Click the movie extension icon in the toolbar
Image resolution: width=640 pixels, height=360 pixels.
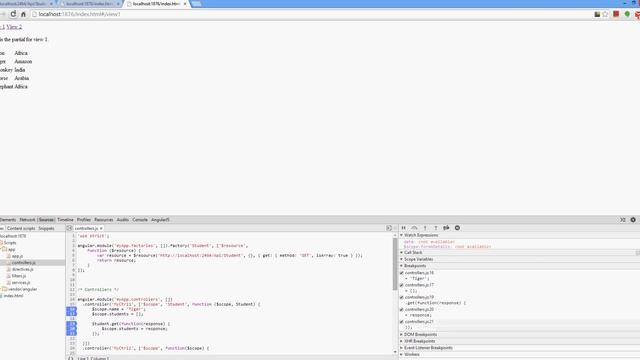pos(597,14)
